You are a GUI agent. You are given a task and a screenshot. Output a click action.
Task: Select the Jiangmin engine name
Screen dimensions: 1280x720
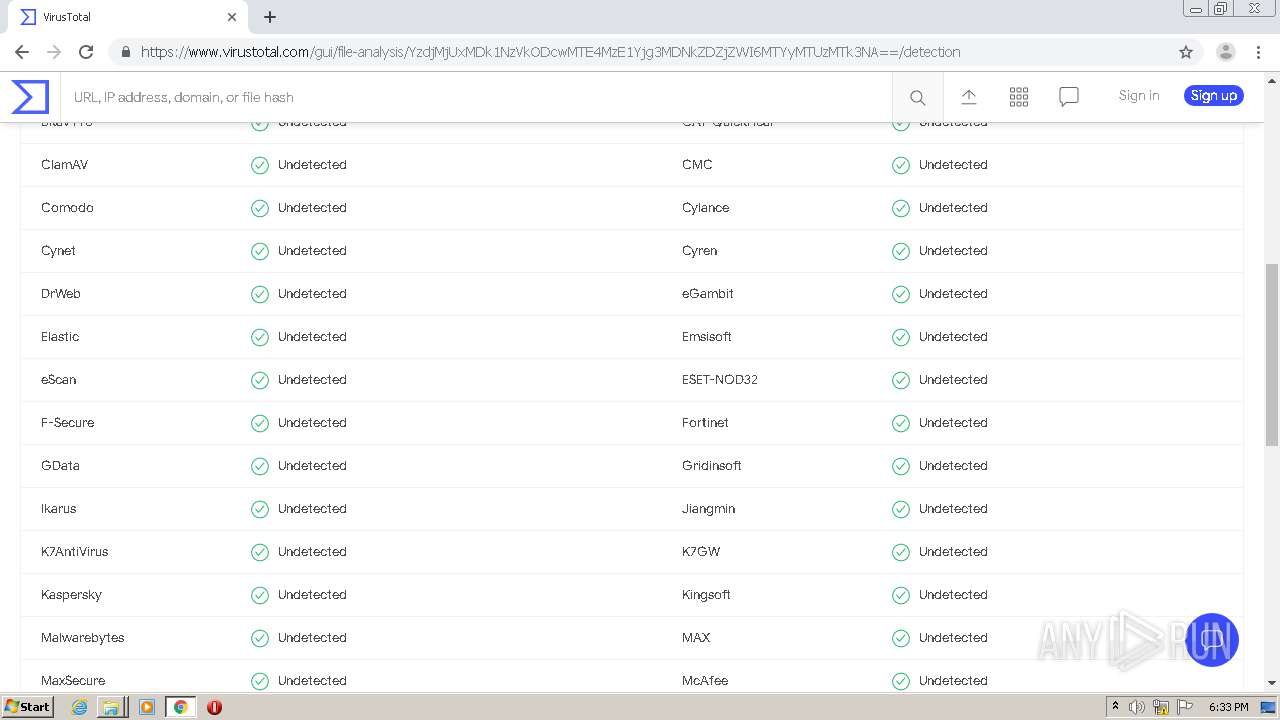pos(708,509)
